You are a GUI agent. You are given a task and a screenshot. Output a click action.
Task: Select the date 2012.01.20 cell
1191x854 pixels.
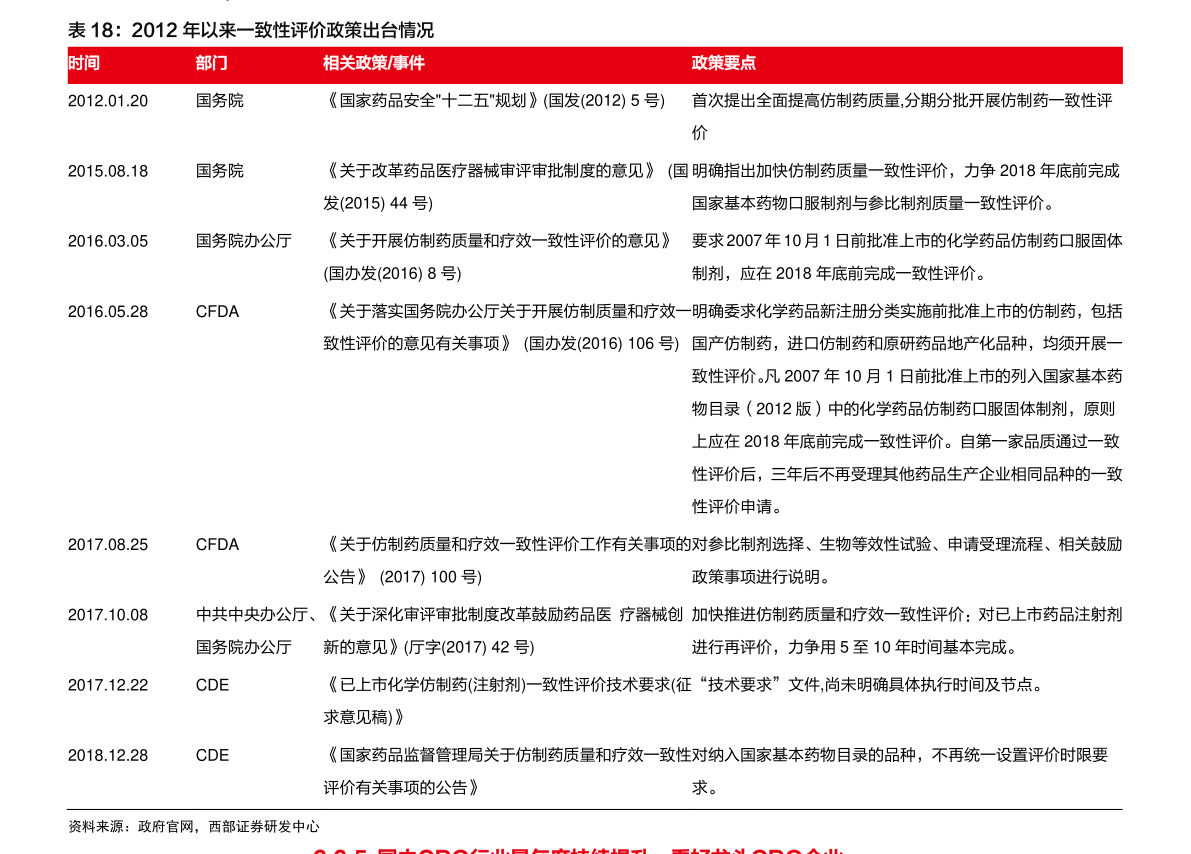pyautogui.click(x=108, y=100)
